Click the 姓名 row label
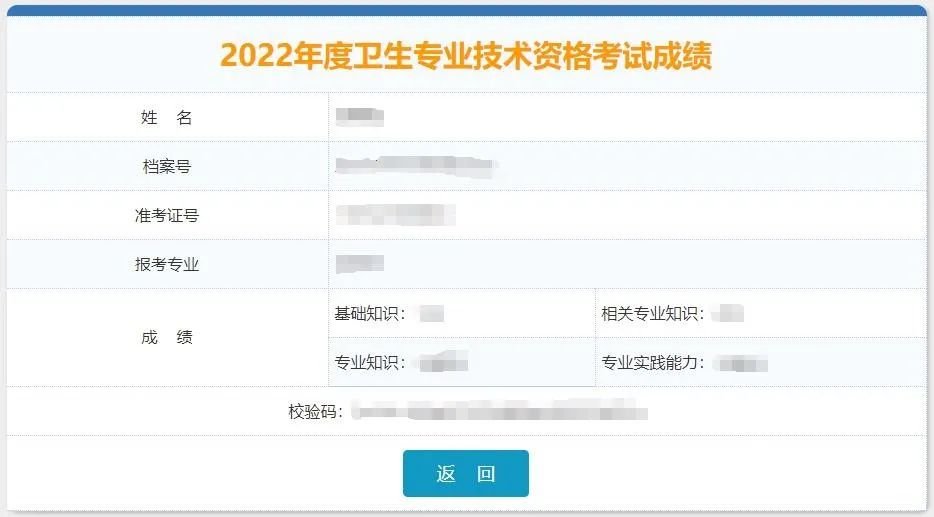Viewport: 934px width, 517px height. pos(166,118)
